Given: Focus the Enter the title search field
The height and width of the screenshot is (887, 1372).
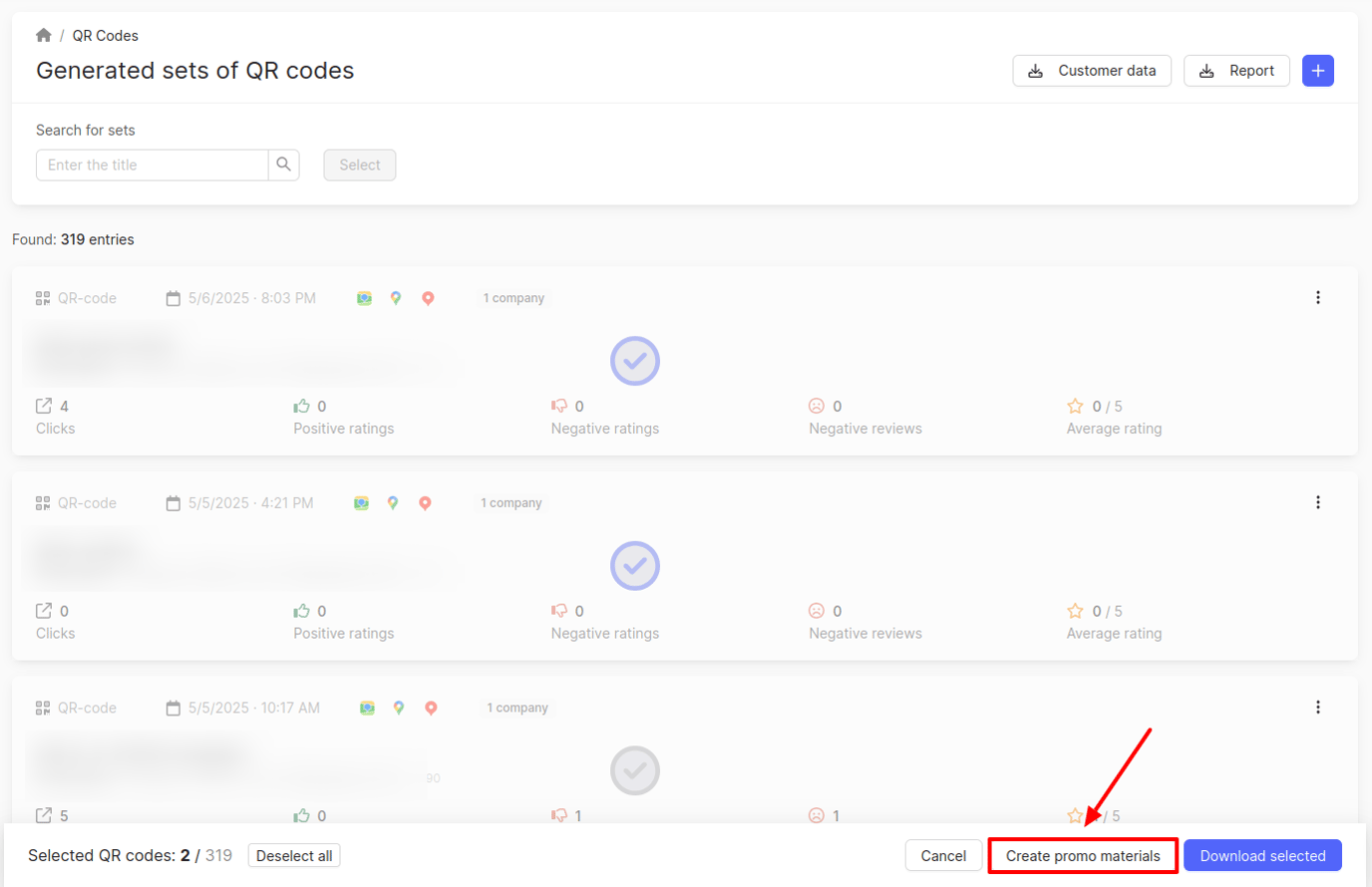Looking at the screenshot, I should pos(153,165).
